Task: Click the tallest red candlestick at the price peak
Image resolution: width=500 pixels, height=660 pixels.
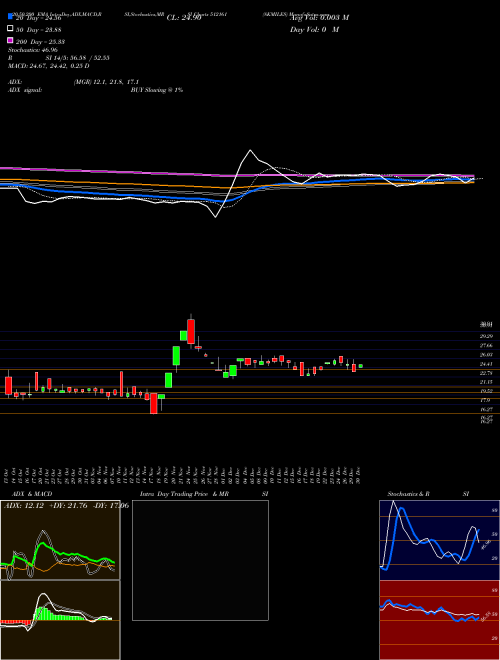Action: pos(191,332)
